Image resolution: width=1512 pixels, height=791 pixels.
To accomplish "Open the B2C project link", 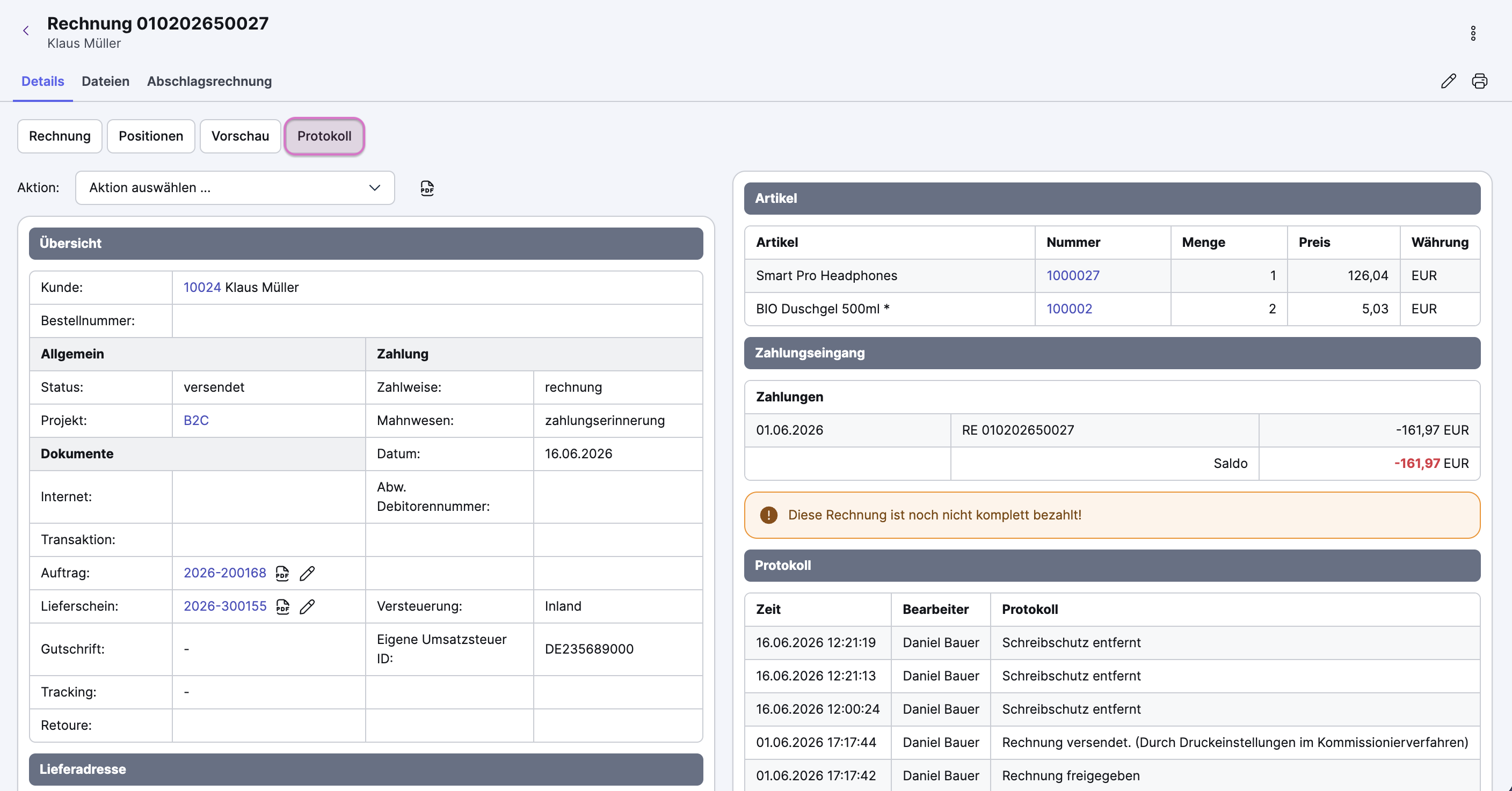I will pos(196,421).
